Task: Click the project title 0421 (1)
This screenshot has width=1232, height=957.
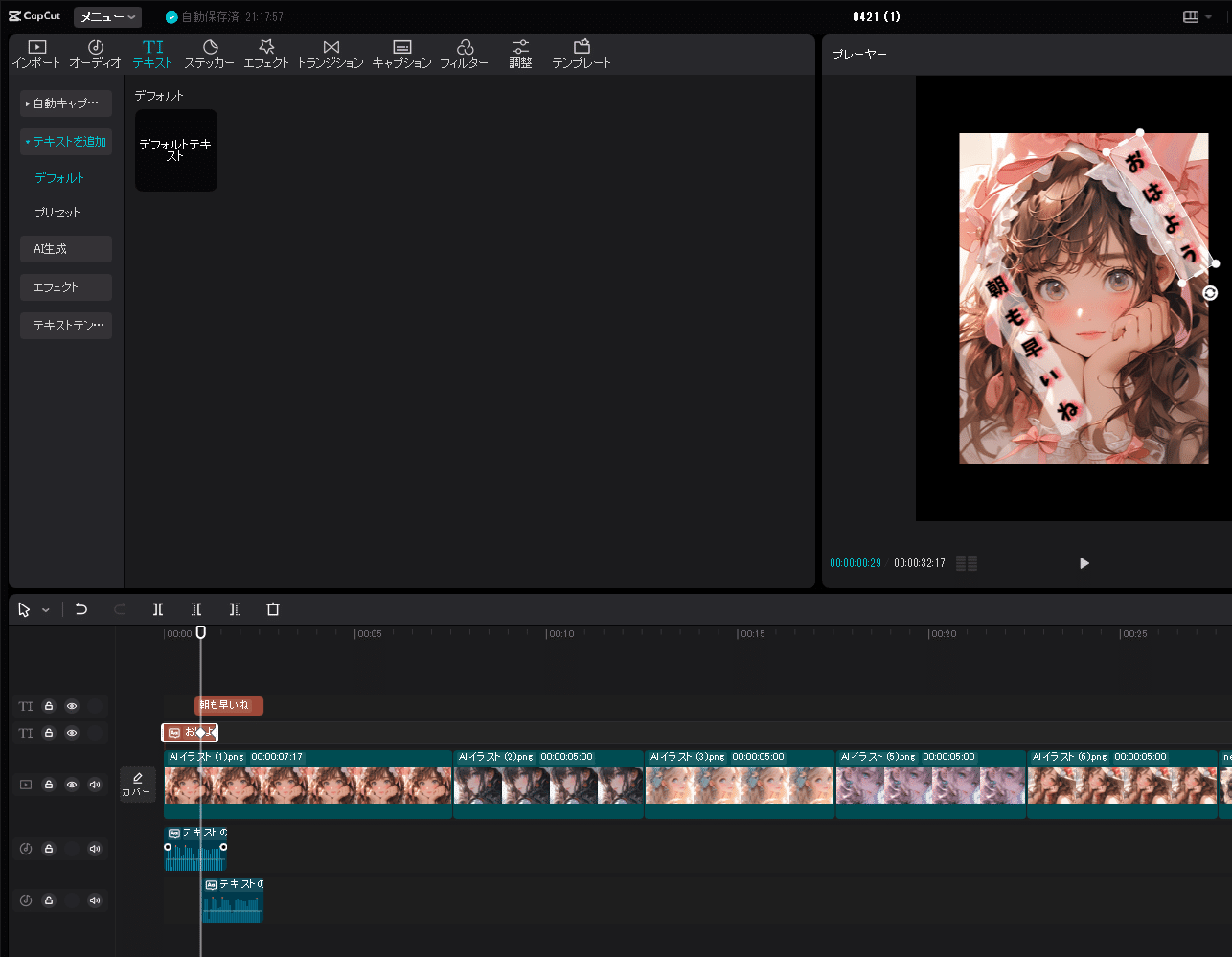Action: 877,17
